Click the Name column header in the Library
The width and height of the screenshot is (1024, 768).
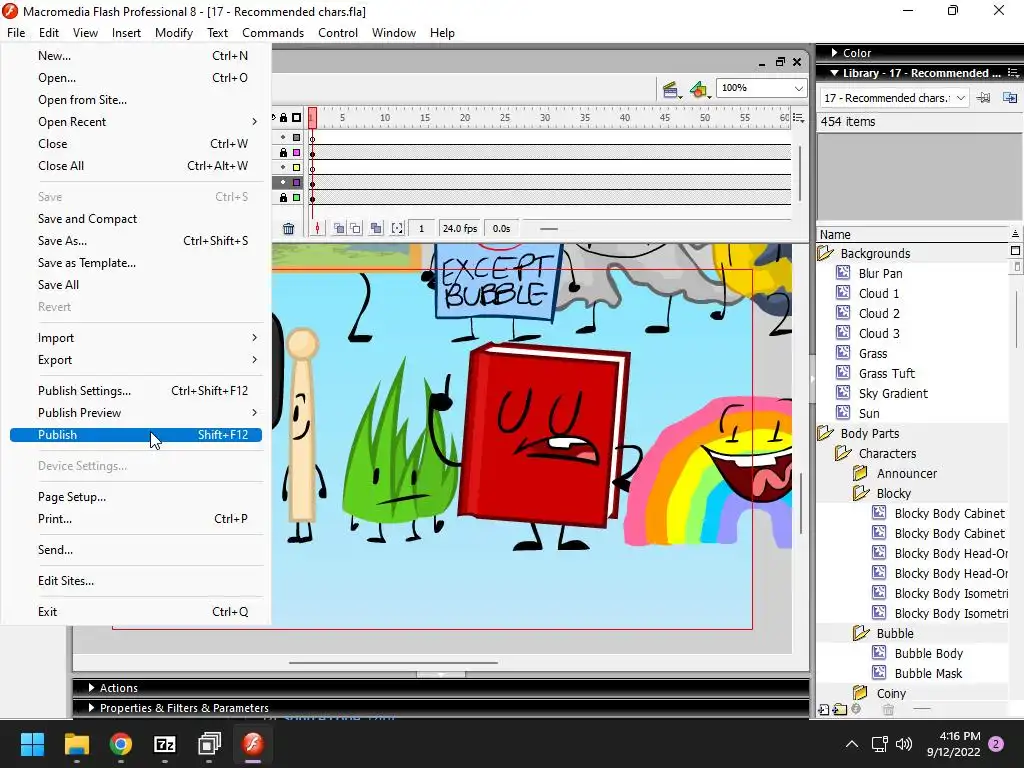click(913, 234)
